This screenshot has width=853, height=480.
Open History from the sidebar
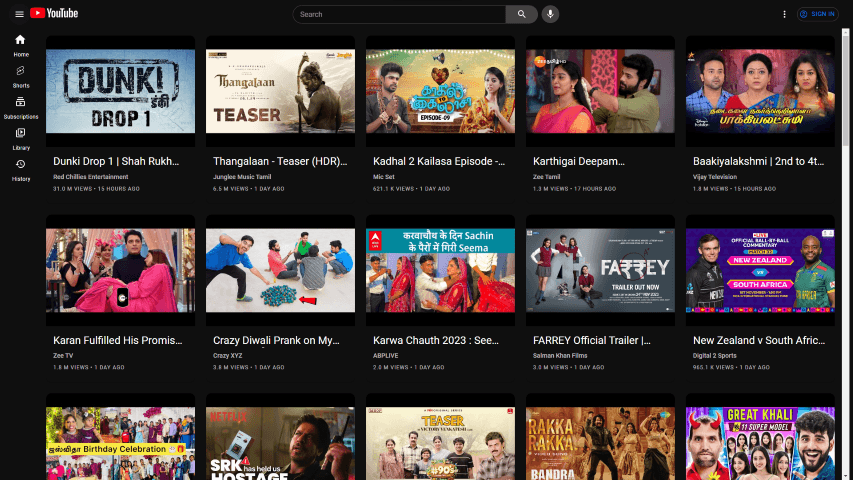click(20, 170)
